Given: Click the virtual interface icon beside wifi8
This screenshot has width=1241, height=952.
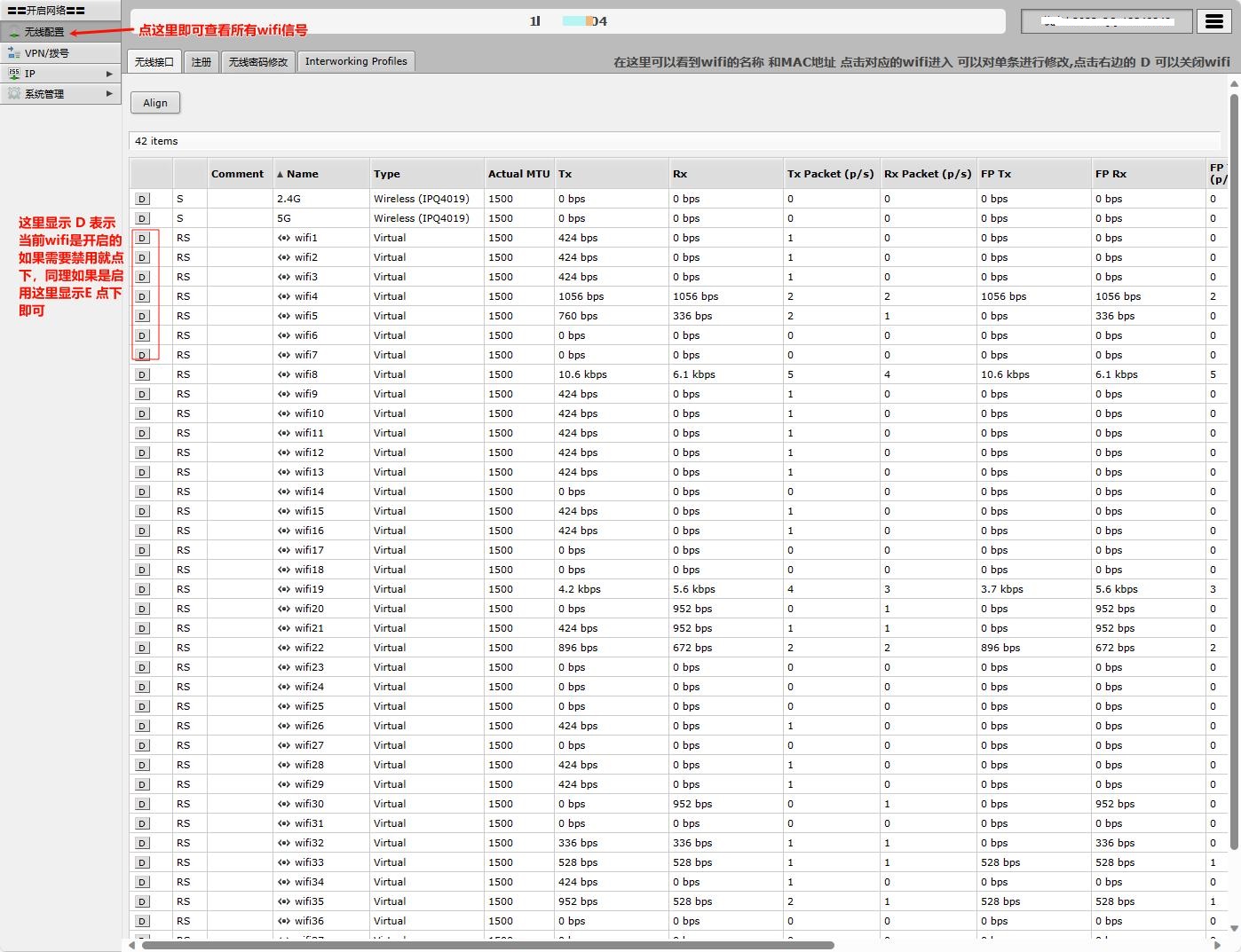Looking at the screenshot, I should click(x=284, y=374).
